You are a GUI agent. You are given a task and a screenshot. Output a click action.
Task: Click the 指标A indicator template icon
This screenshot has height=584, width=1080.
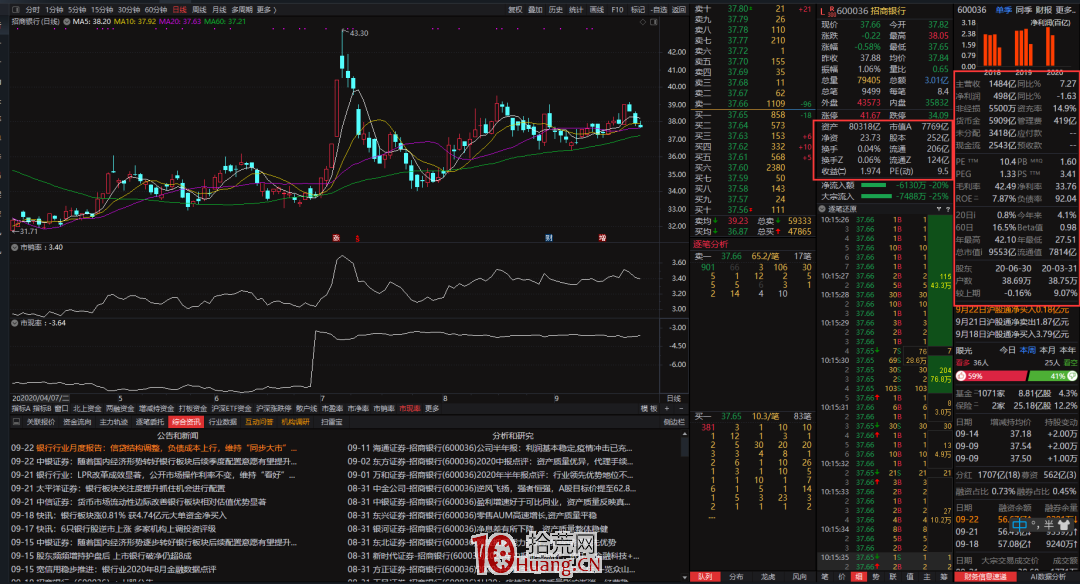[18, 408]
